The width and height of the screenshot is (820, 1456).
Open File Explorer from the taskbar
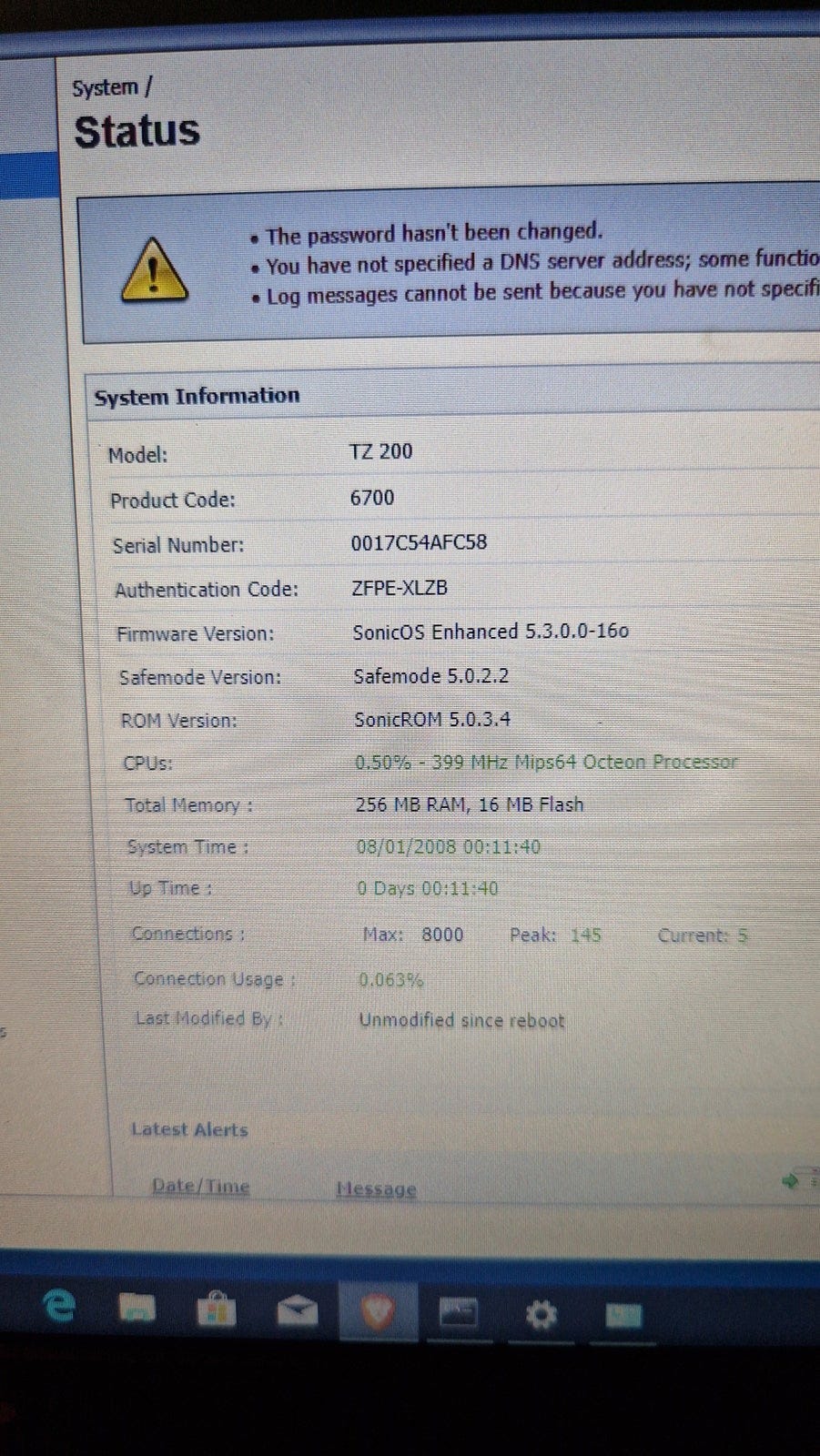click(x=137, y=1309)
